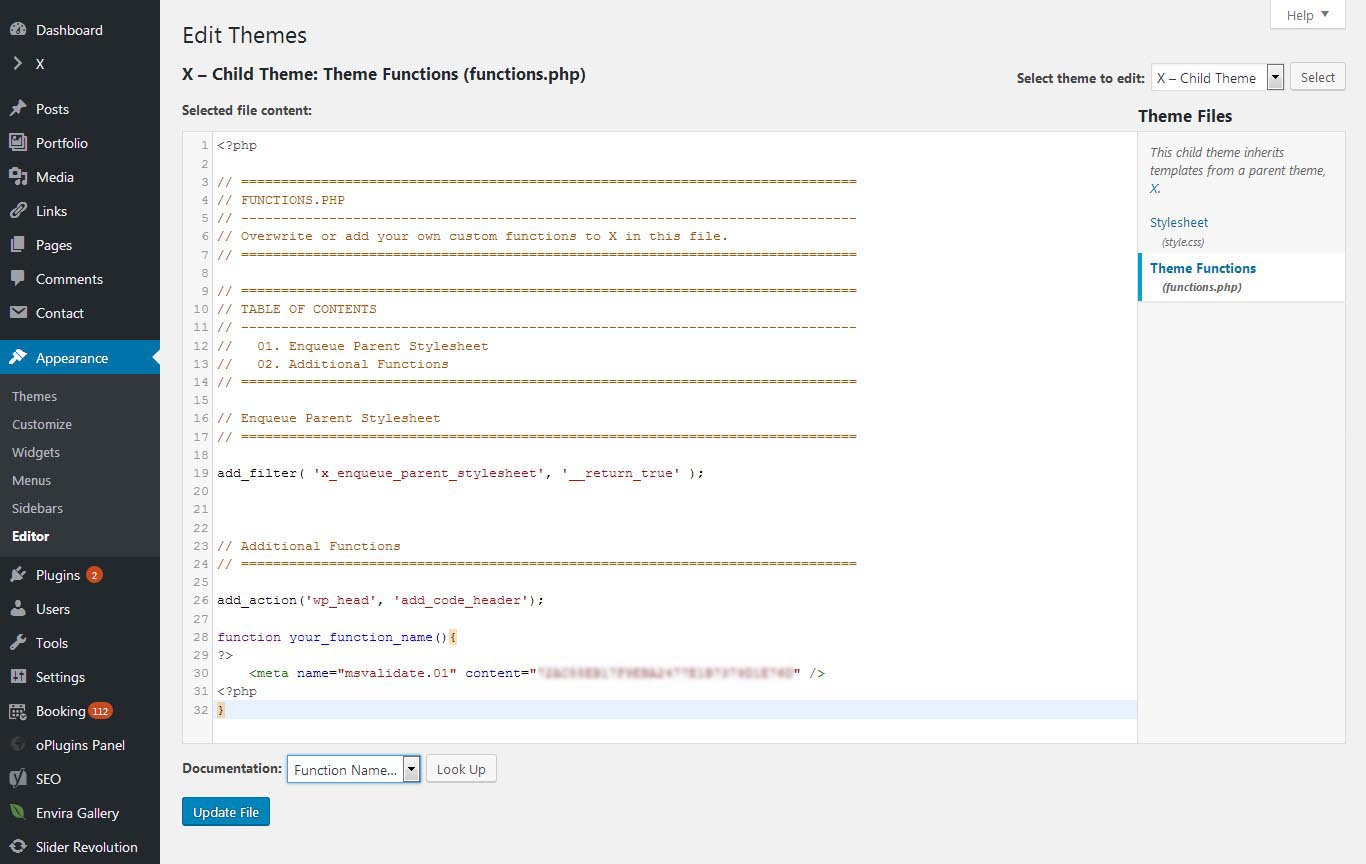The width and height of the screenshot is (1366, 864).
Task: Open the Themes submenu item
Action: click(x=34, y=396)
